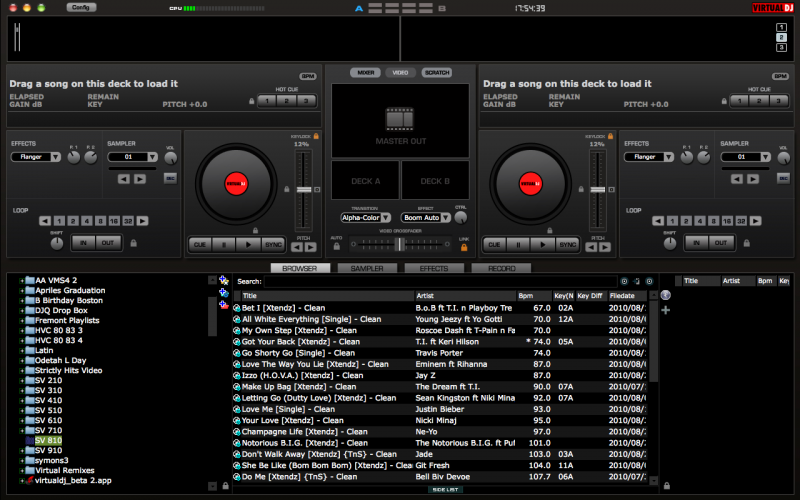Image resolution: width=800 pixels, height=500 pixels.
Task: Open the Config settings button
Action: coord(81,7)
